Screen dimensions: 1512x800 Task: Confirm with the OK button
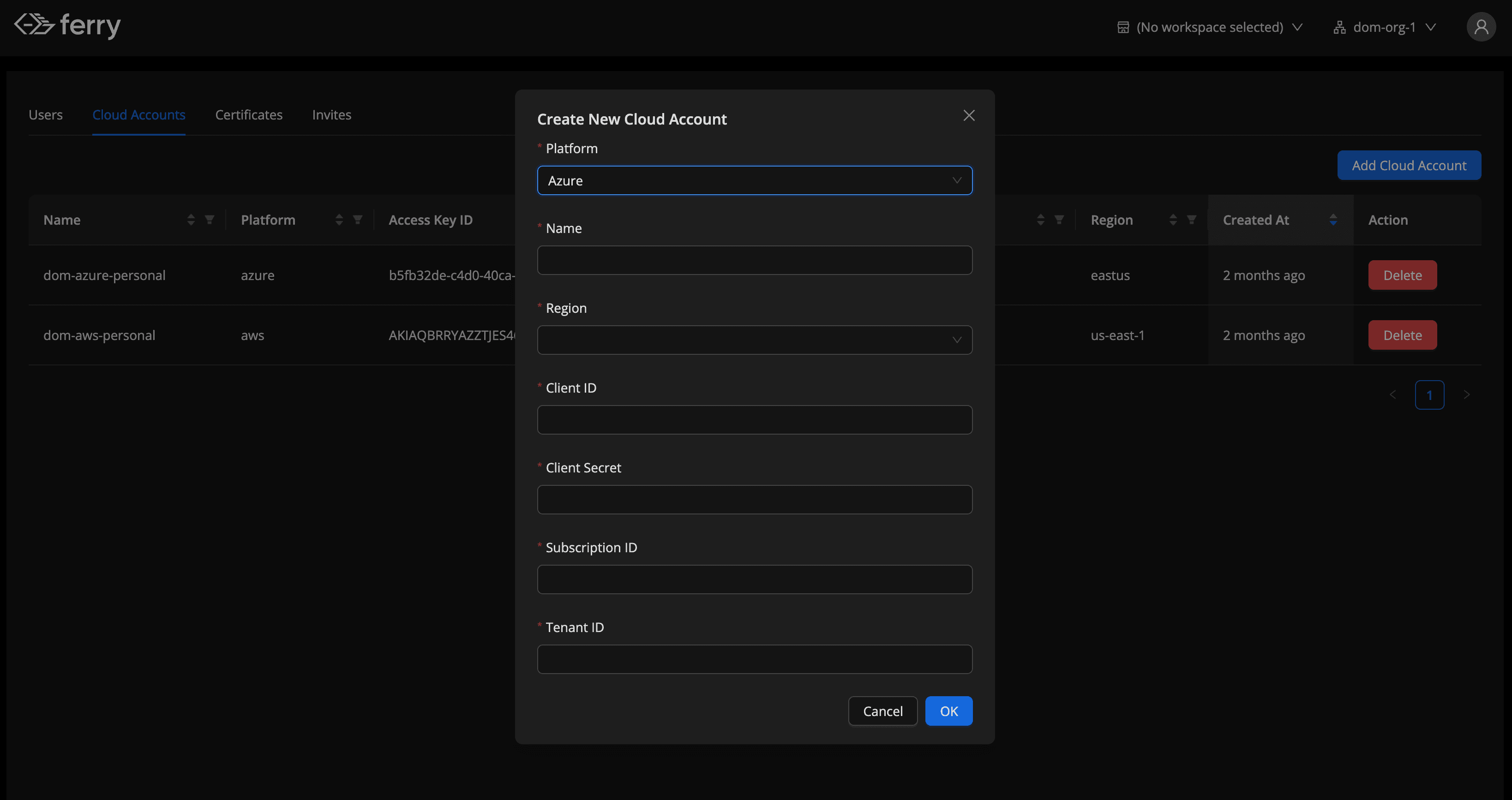948,711
